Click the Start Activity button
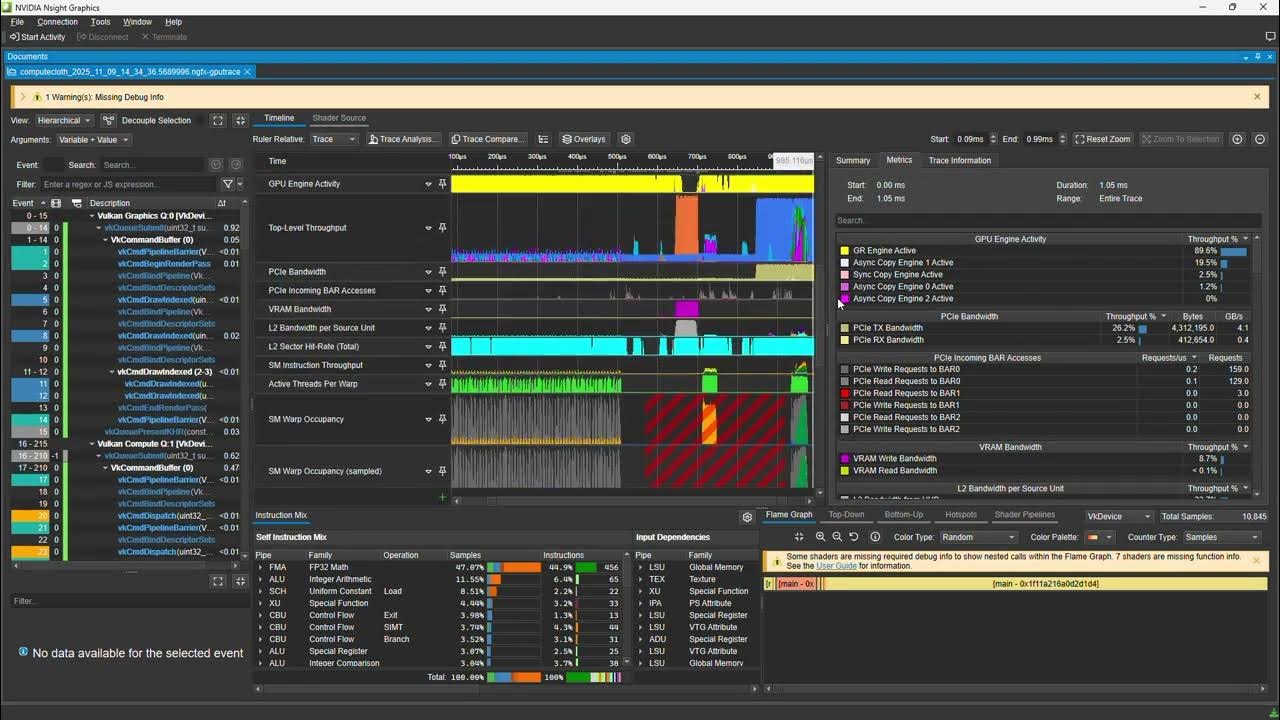Image resolution: width=1280 pixels, height=720 pixels. [37, 36]
